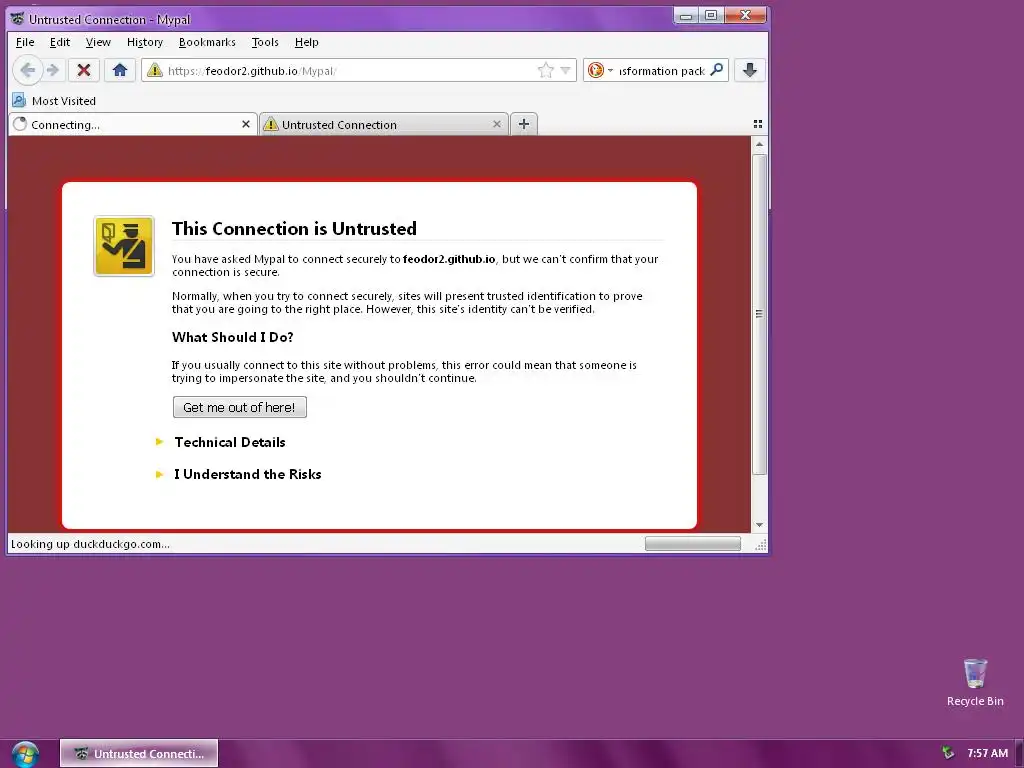The width and height of the screenshot is (1024, 768).
Task: Show tab groups grid icon
Action: click(x=758, y=124)
